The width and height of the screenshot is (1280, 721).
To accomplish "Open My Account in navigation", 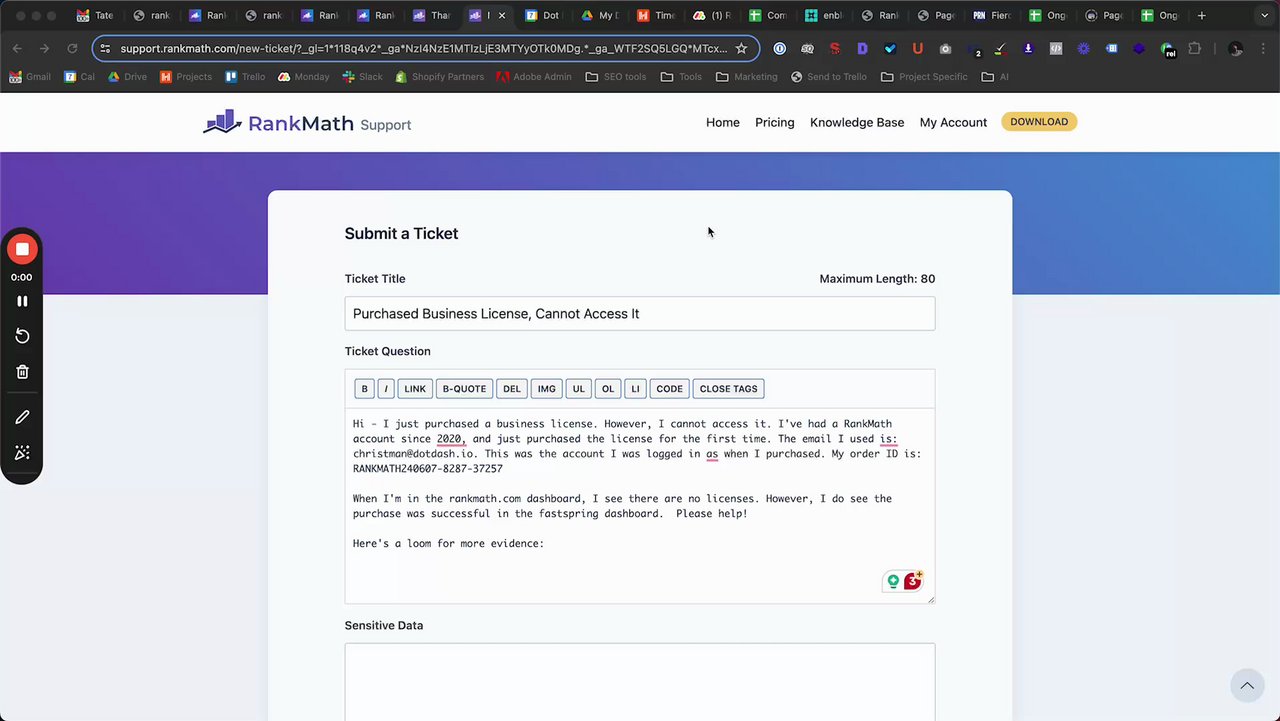I will pyautogui.click(x=953, y=122).
